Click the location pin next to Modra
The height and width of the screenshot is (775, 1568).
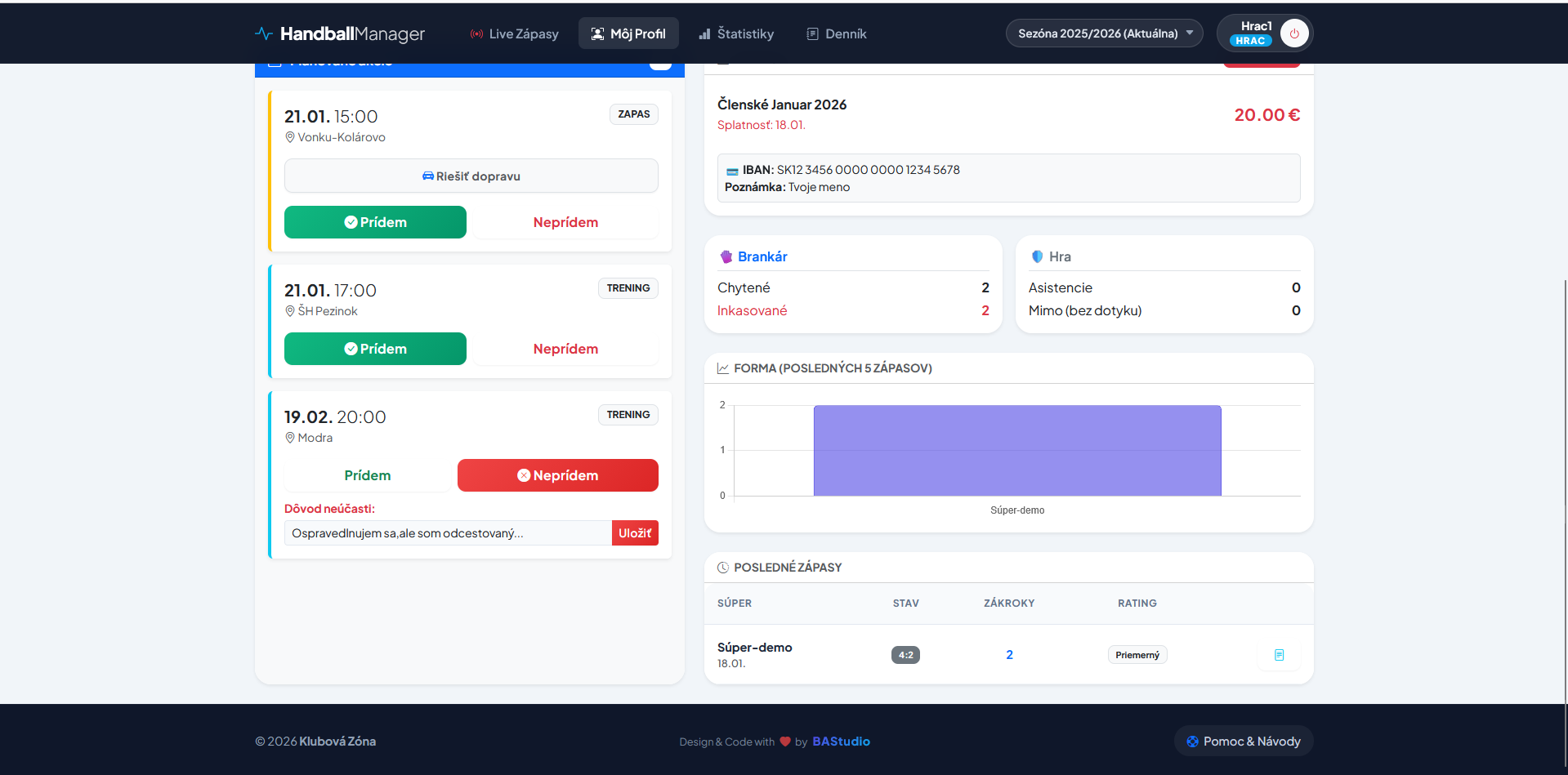[290, 438]
